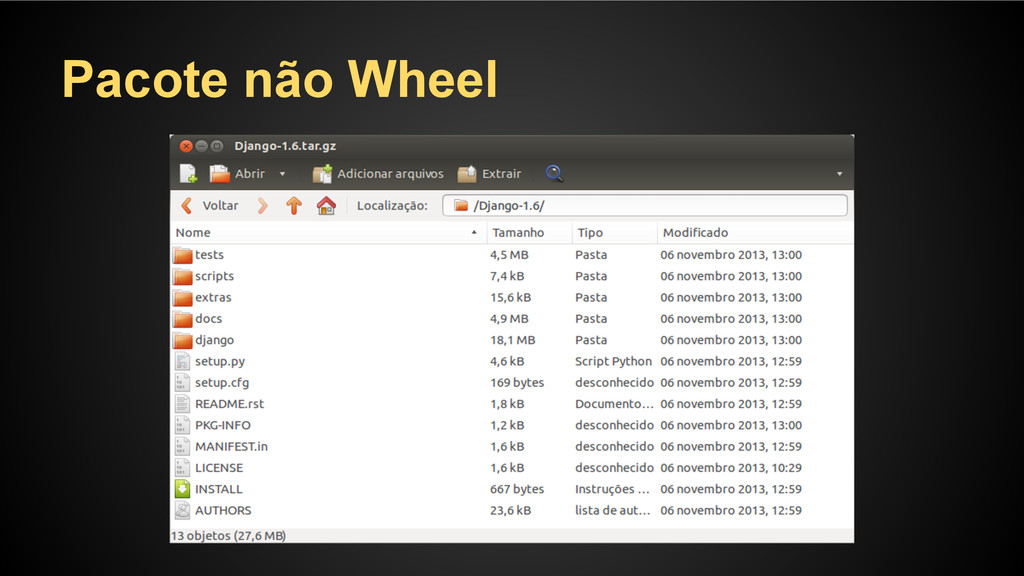Click the 7,4 kB size value
The height and width of the screenshot is (576, 1024).
coord(507,276)
